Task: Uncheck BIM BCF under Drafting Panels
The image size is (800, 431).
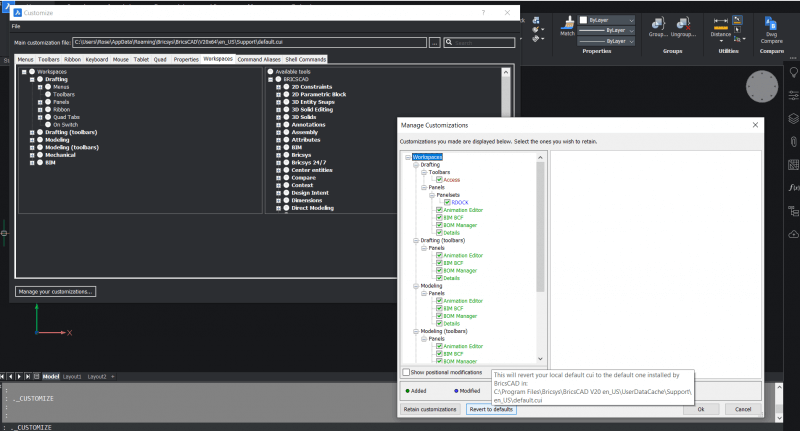Action: click(x=439, y=217)
